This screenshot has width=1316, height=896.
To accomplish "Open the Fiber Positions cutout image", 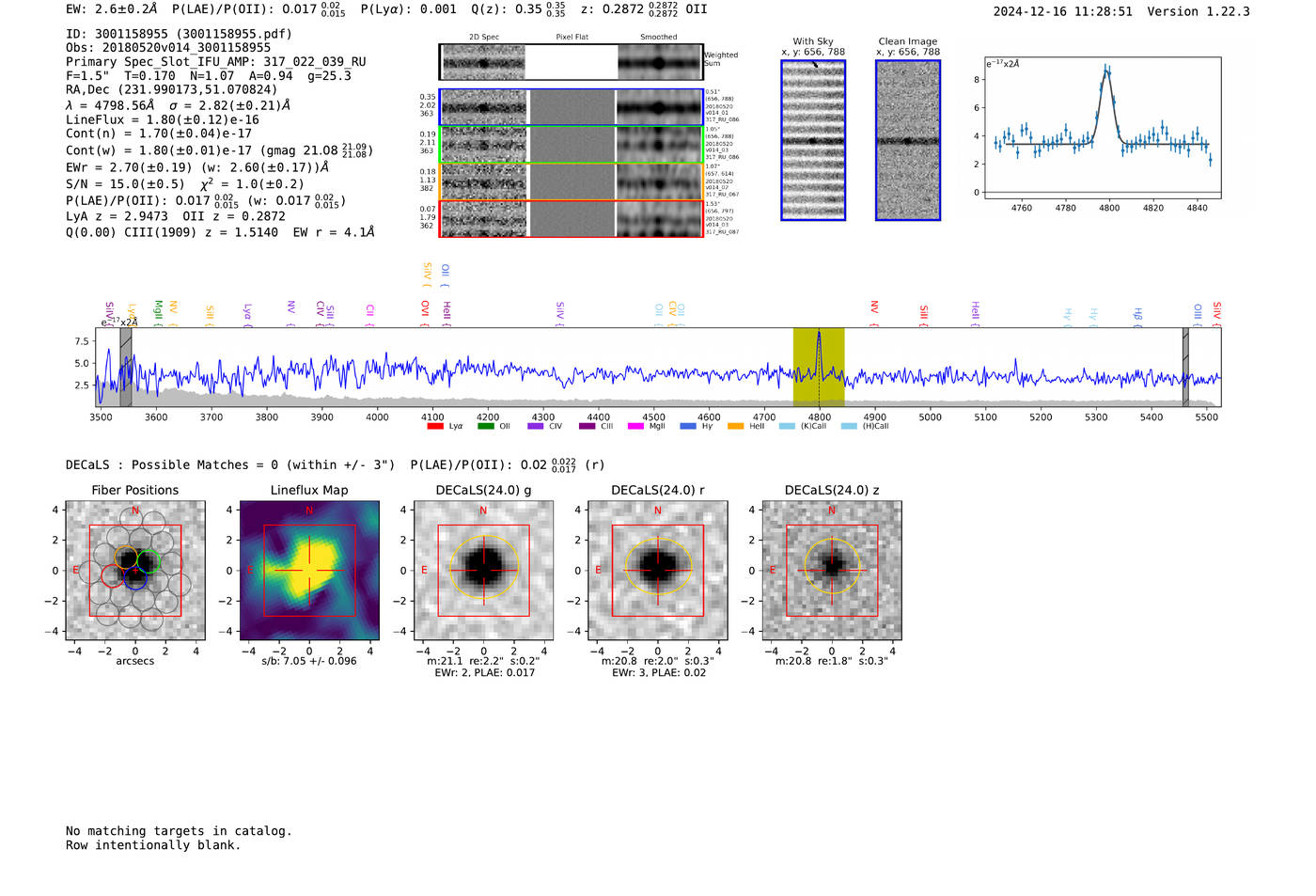I will (x=135, y=571).
